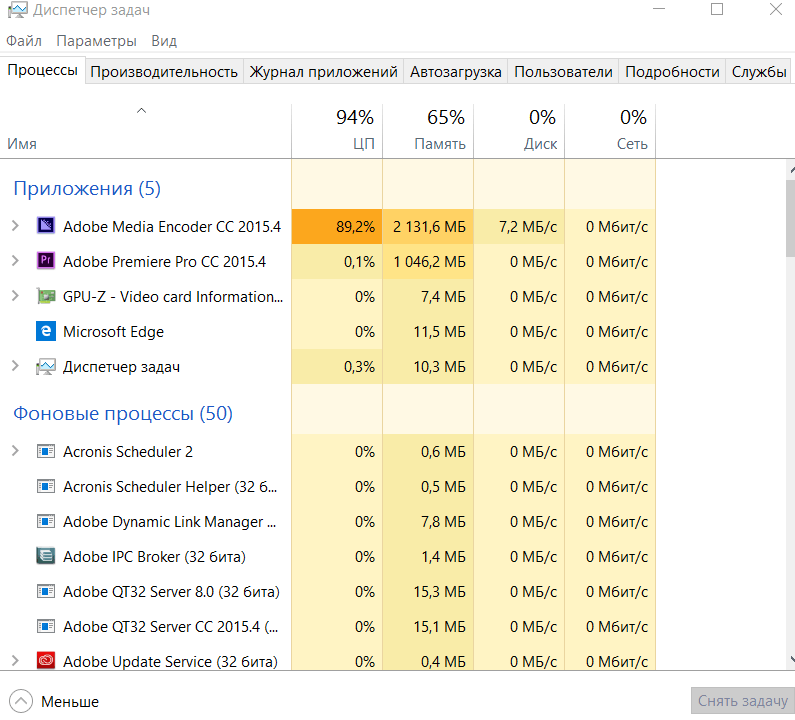Expand the Acronis Scheduler 2 row
The image size is (795, 720).
15,450
